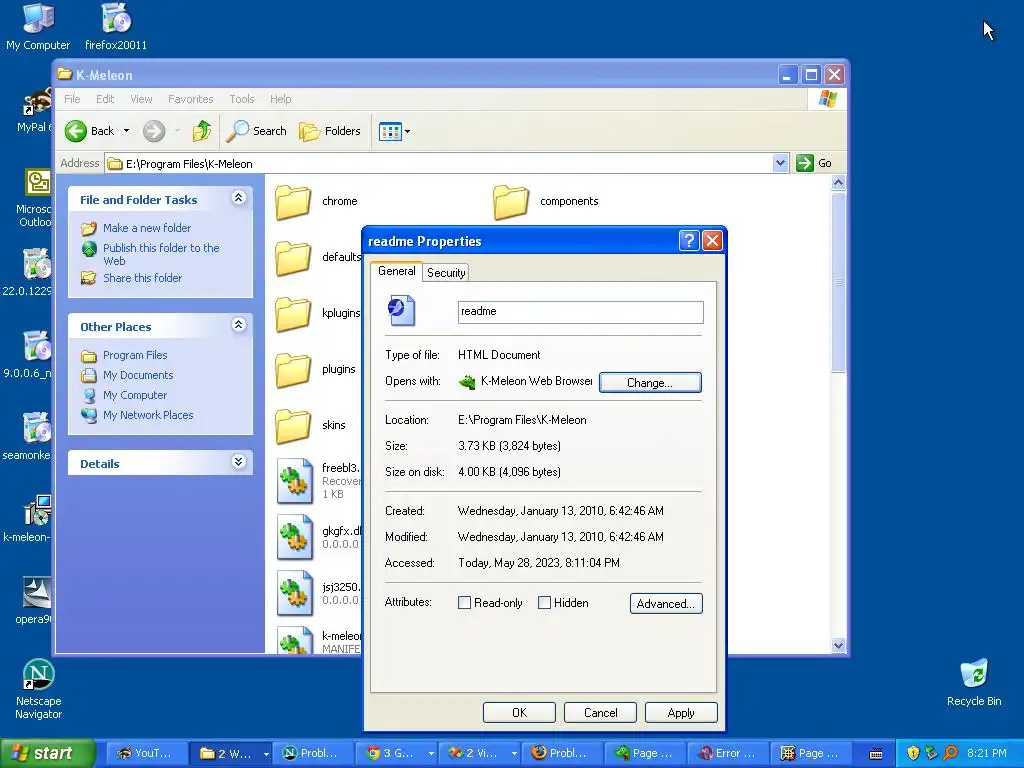Open the Views dropdown arrow
1024x768 pixels.
[408, 131]
